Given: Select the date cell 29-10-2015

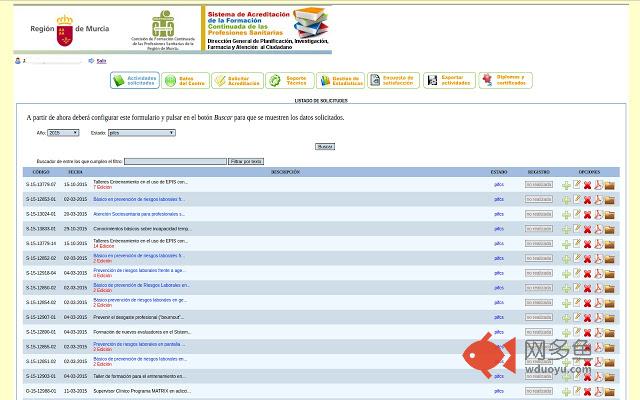Looking at the screenshot, I should pyautogui.click(x=76, y=229).
